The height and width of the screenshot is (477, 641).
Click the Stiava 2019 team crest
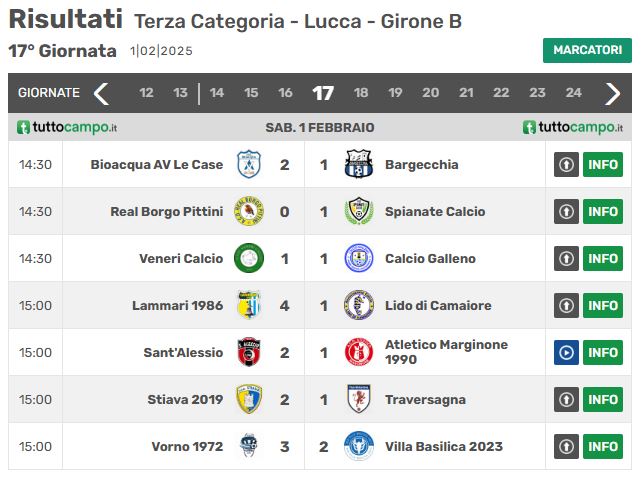point(249,399)
